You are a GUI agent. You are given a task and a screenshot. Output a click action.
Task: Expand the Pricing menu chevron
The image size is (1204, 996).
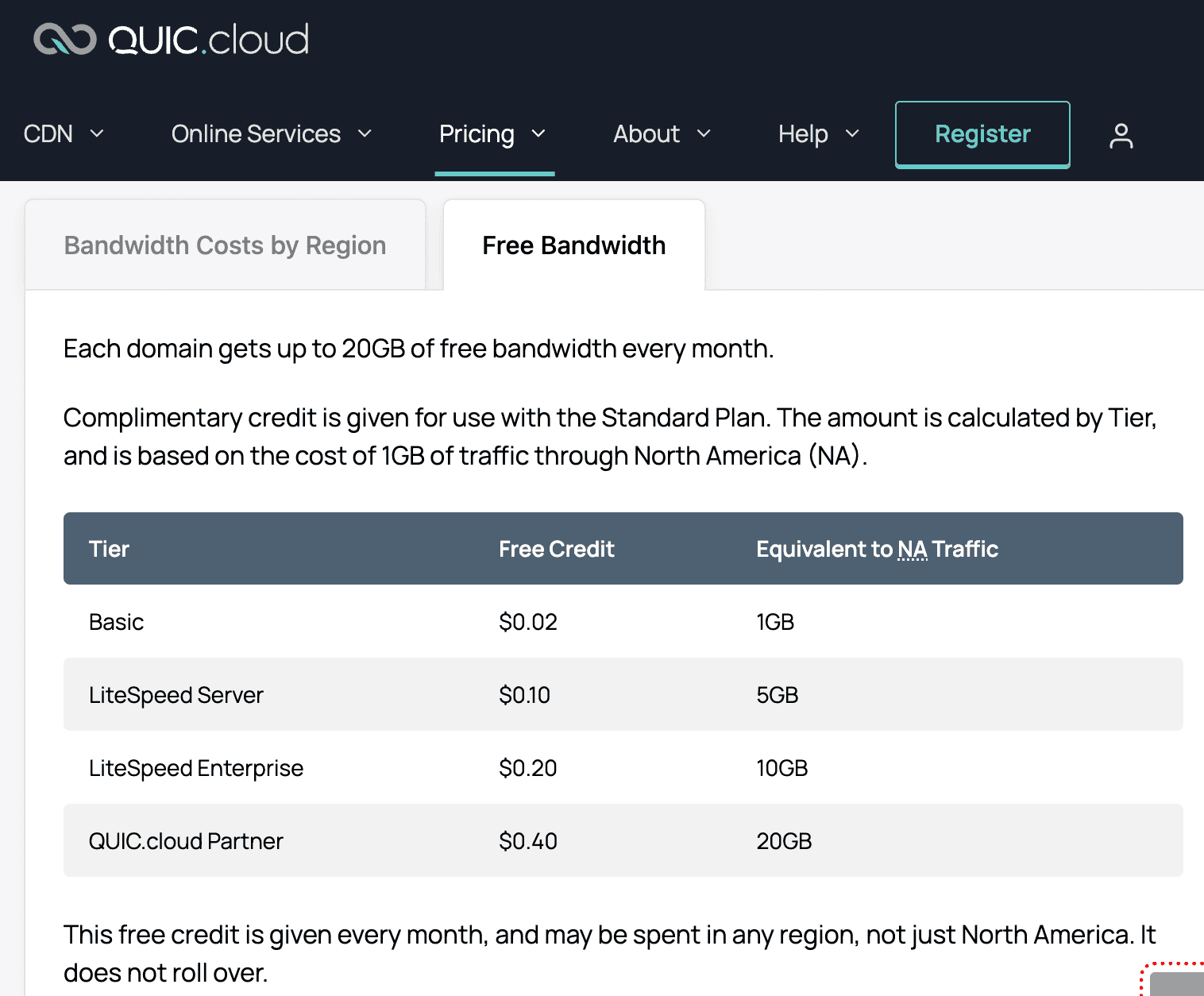click(538, 133)
